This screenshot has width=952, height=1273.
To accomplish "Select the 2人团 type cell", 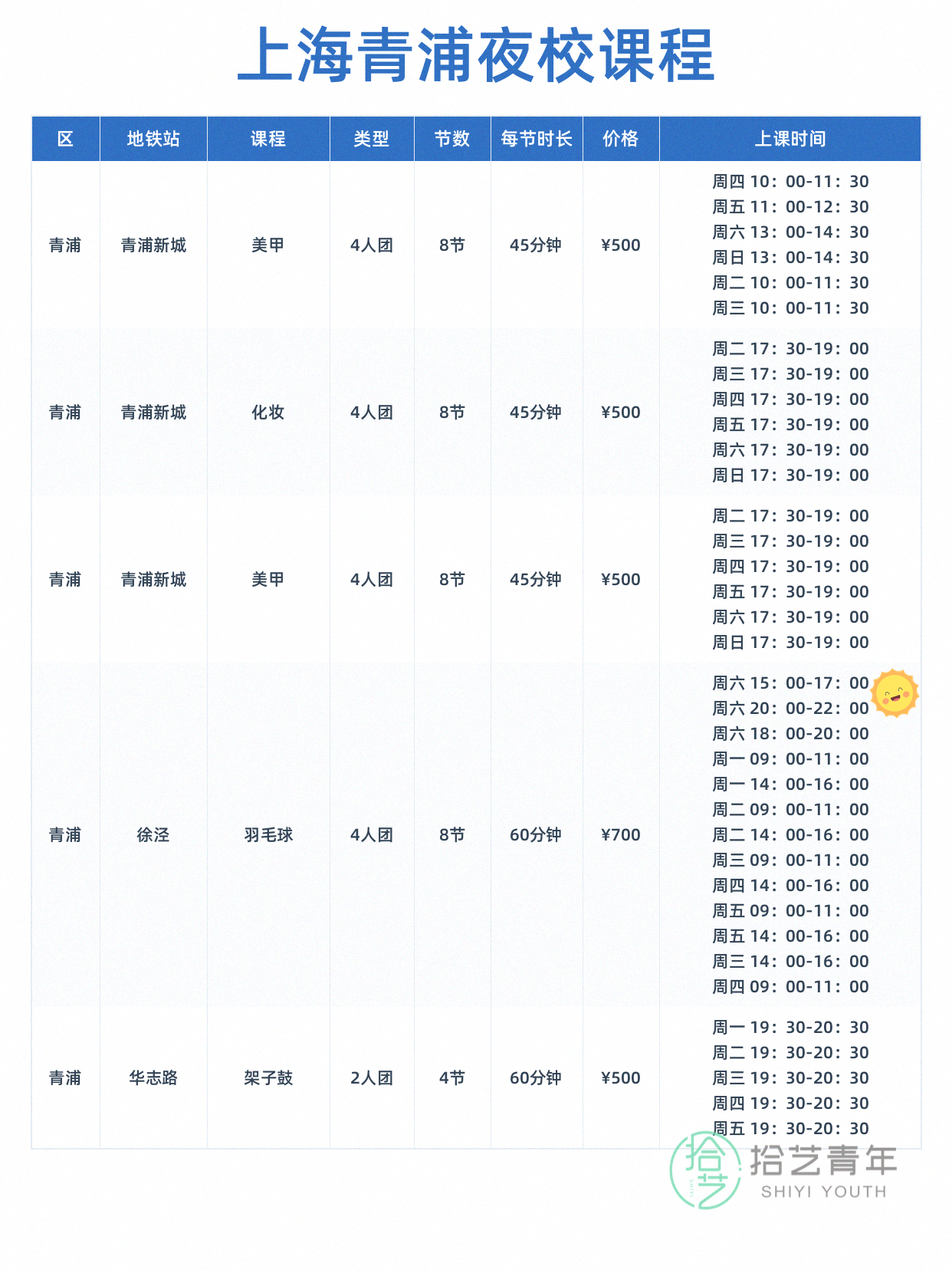I will pos(372,1078).
